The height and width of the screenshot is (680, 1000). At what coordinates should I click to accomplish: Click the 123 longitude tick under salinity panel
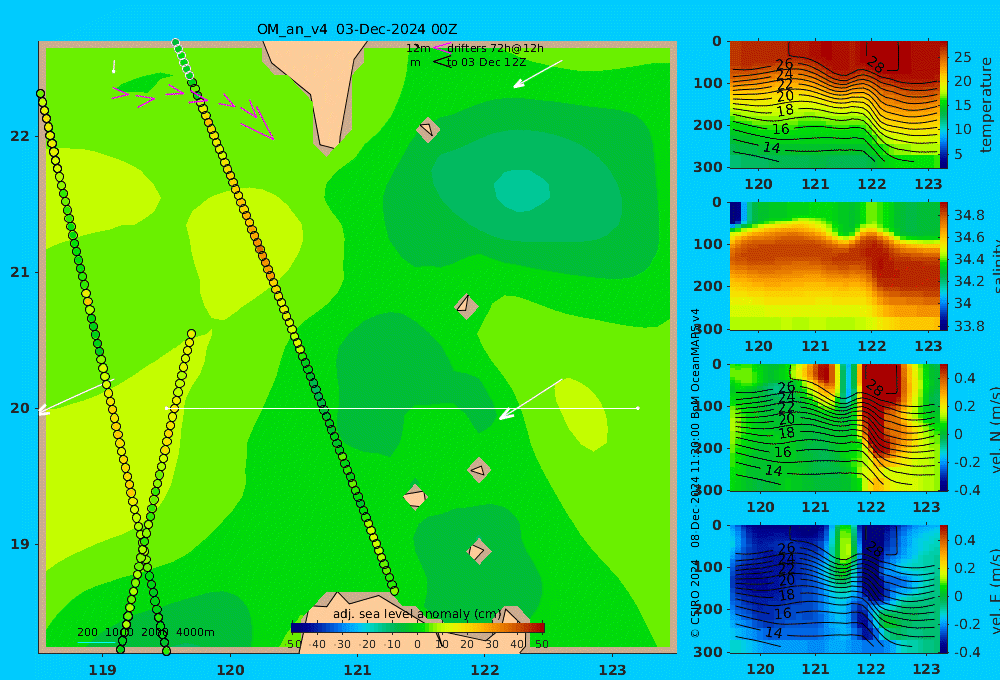tap(928, 346)
